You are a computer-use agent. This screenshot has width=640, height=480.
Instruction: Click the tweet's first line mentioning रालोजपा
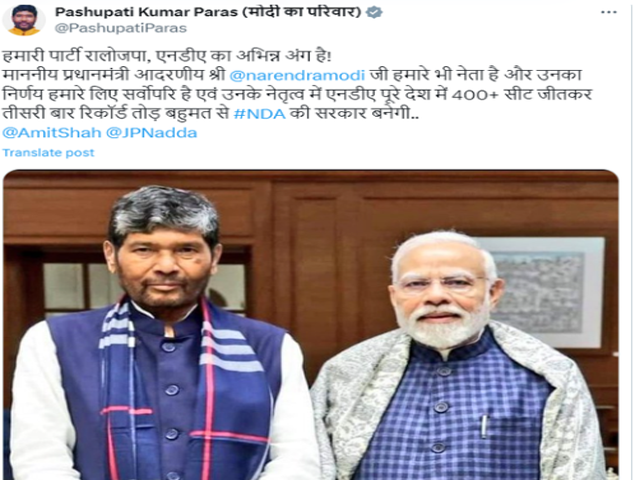pos(167,56)
